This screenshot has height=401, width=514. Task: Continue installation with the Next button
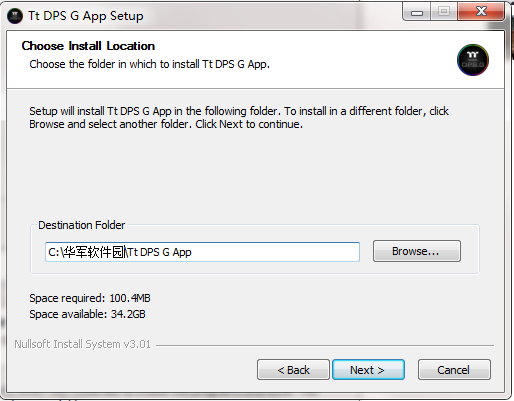(x=368, y=370)
